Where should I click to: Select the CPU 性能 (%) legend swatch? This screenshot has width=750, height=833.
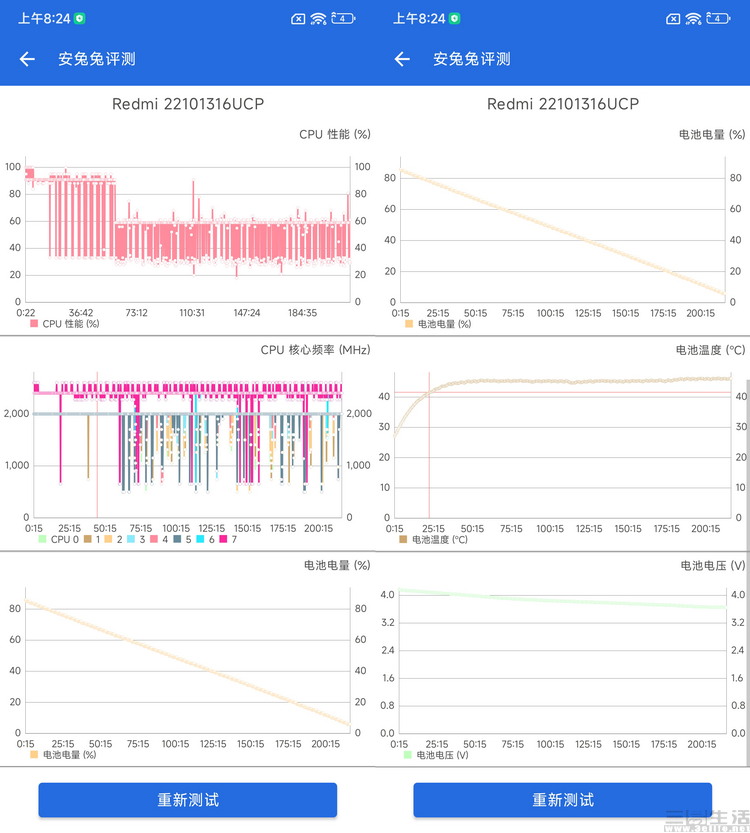[x=34, y=324]
